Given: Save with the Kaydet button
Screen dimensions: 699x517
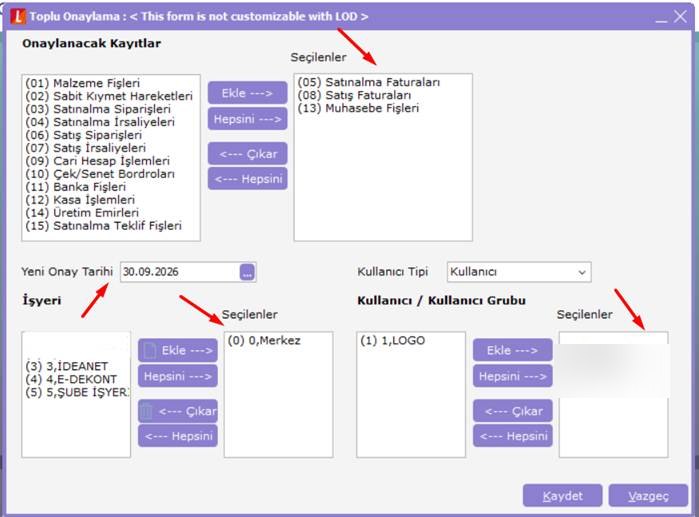Looking at the screenshot, I should point(563,496).
